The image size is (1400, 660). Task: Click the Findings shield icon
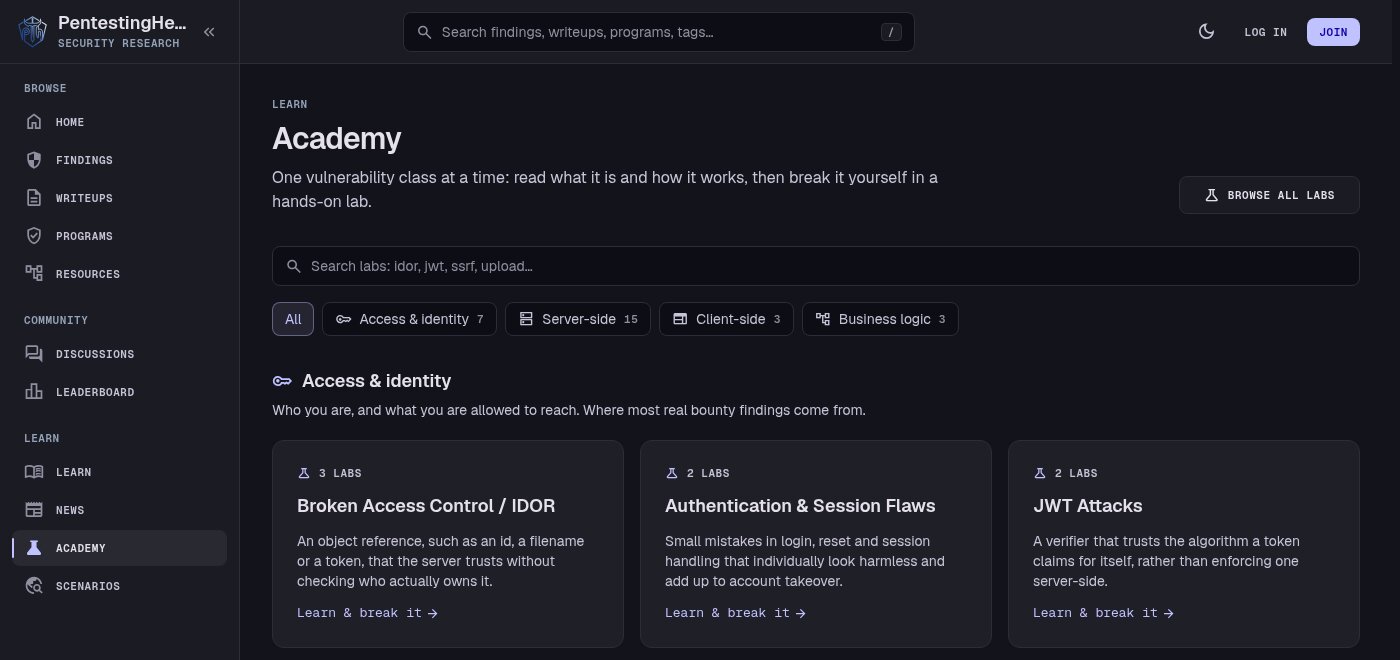pos(34,160)
